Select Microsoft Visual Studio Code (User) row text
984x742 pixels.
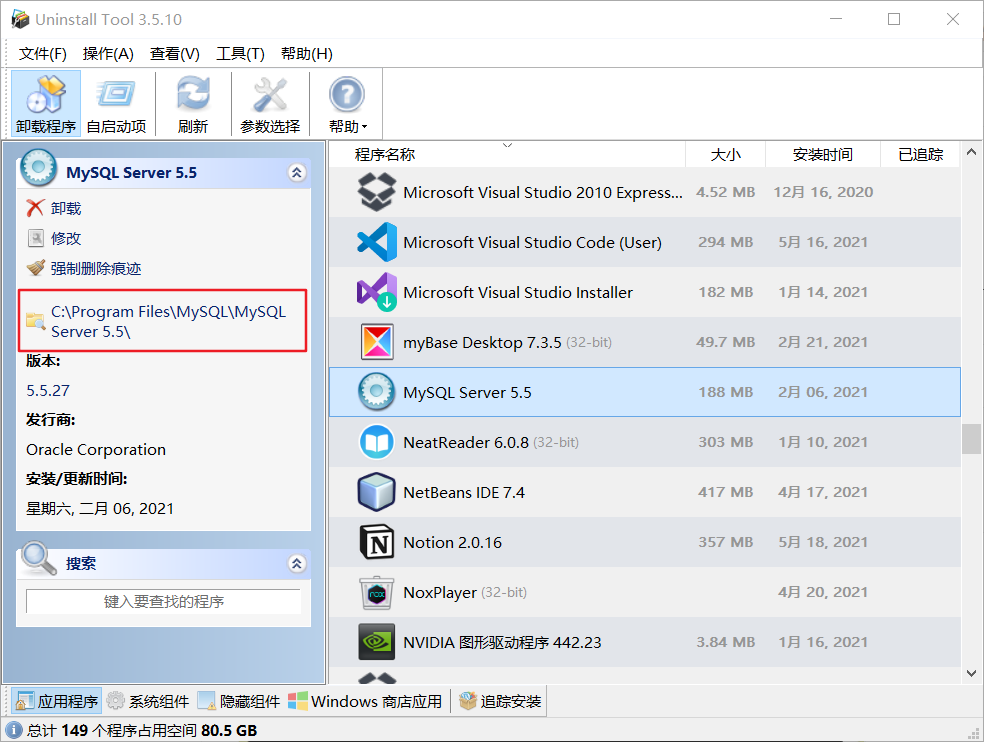pos(532,242)
